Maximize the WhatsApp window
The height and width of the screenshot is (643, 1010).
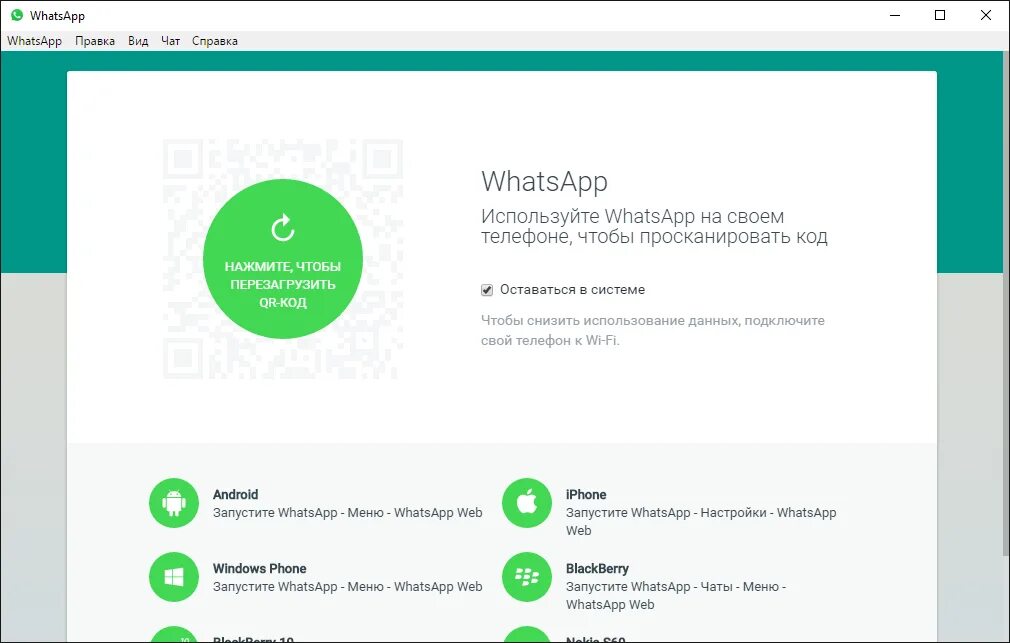(940, 15)
